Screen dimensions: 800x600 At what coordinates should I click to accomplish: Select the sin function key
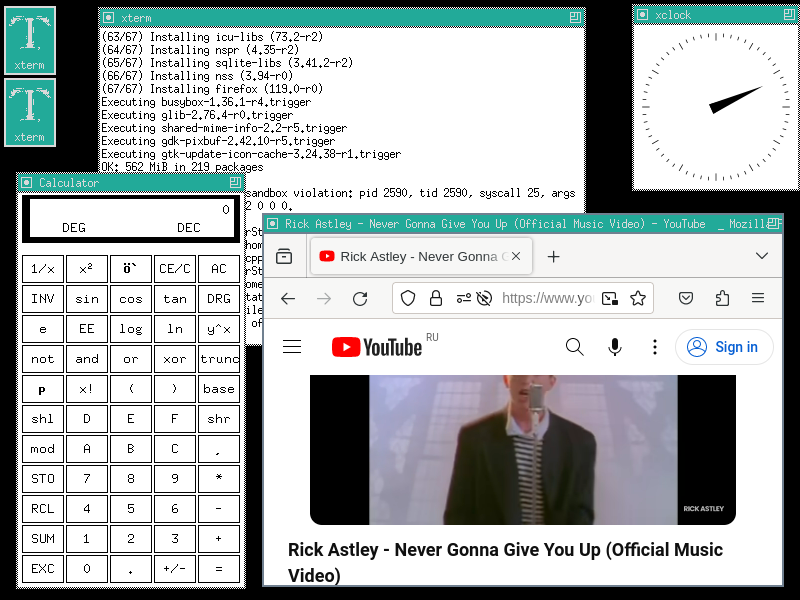[87, 299]
